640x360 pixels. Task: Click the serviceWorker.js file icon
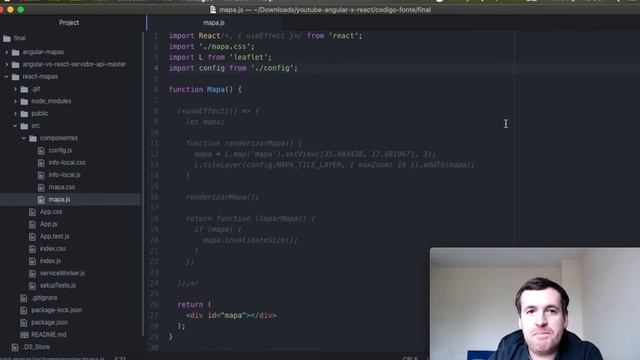(x=33, y=273)
